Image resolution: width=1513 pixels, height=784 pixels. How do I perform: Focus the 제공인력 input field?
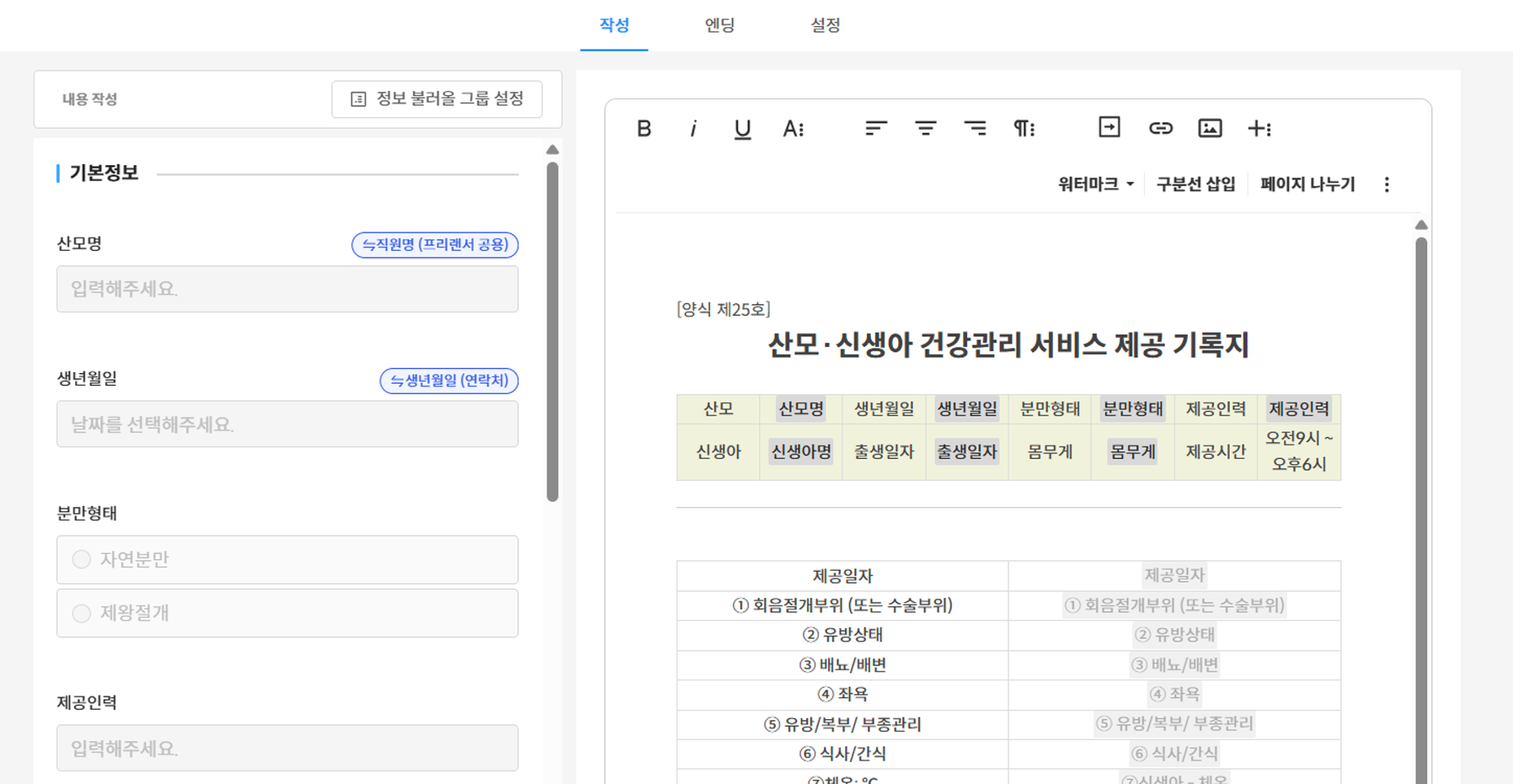287,748
